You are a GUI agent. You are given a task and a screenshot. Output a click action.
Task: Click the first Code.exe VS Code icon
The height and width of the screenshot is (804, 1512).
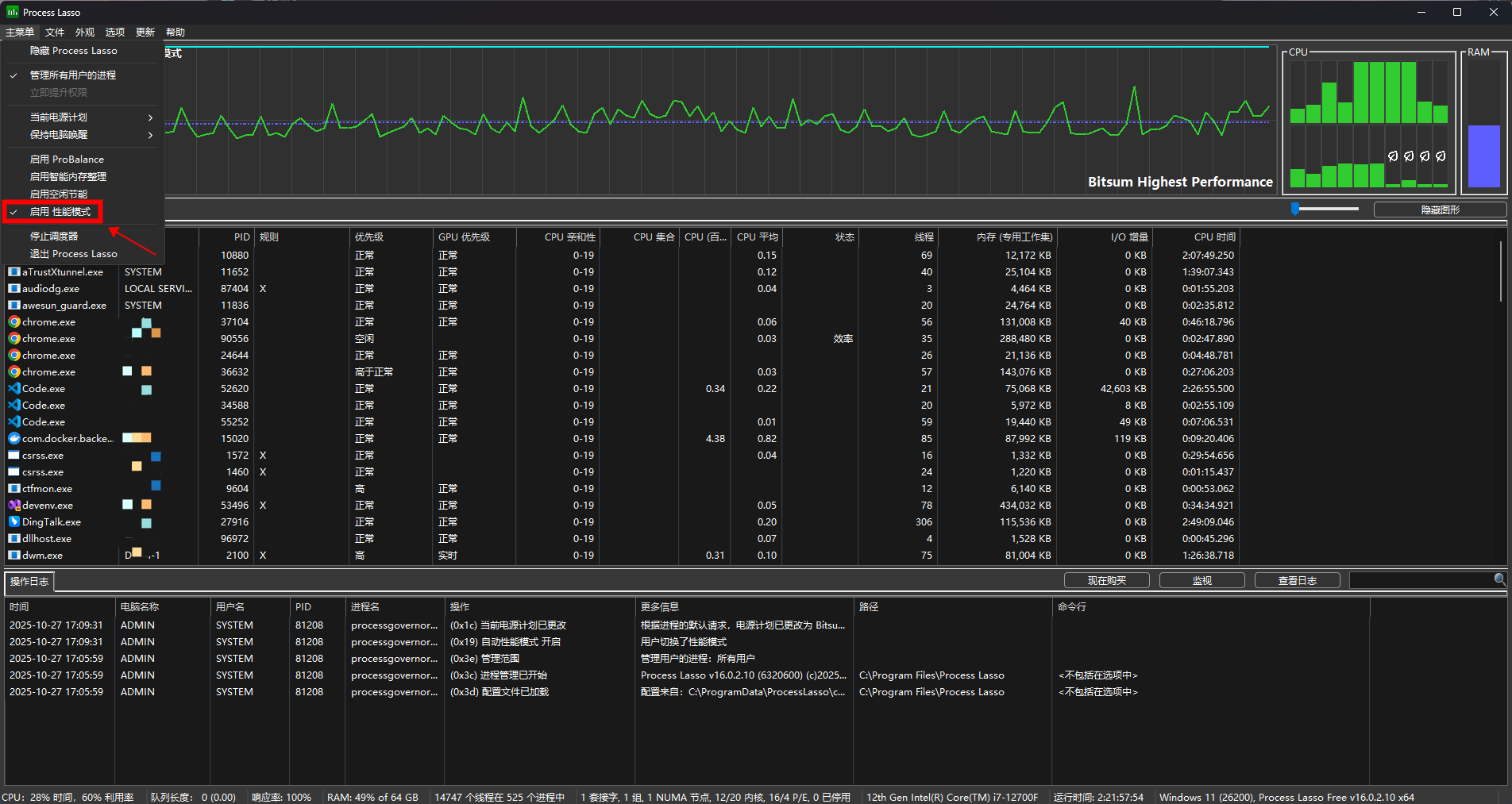pyautogui.click(x=13, y=389)
